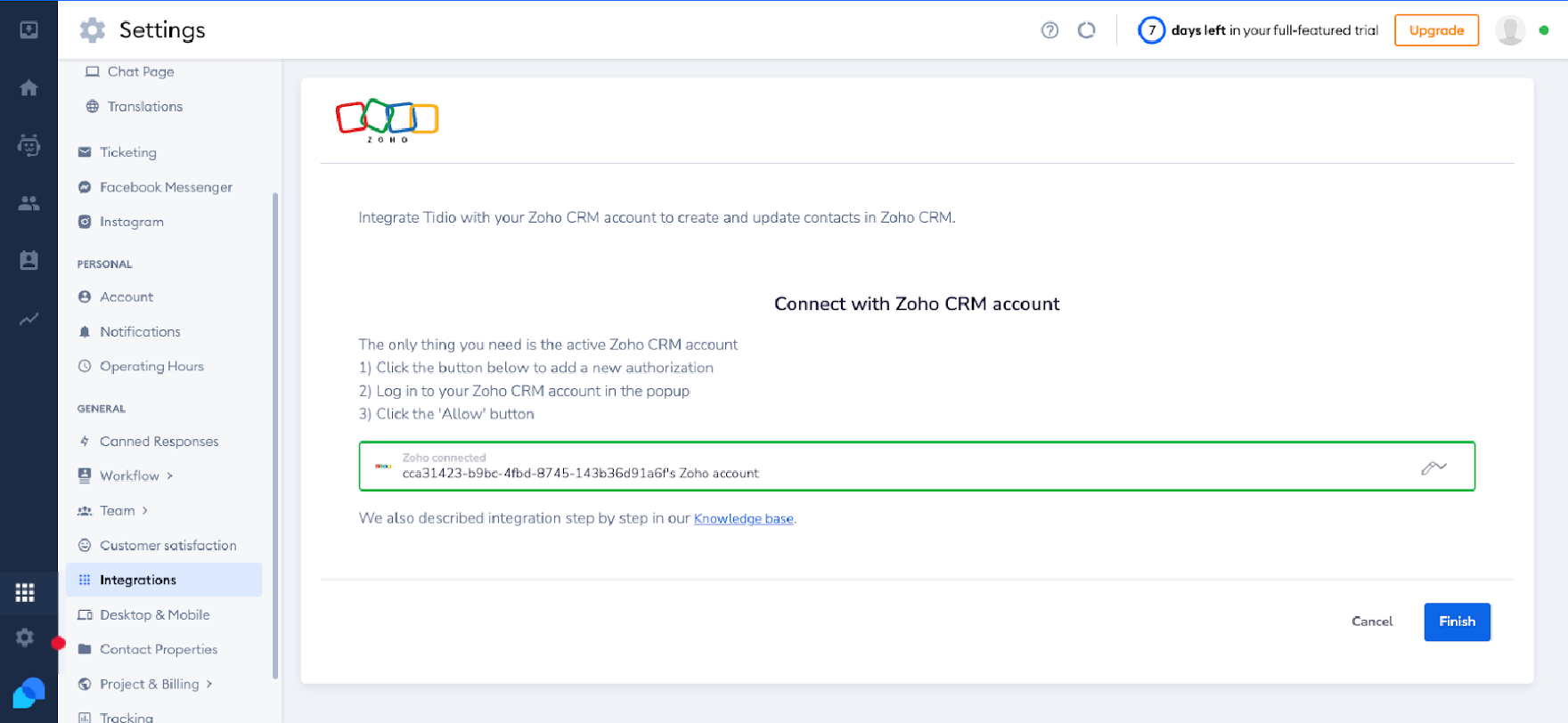Screen dimensions: 1568x723
Task: Click the Cancel button
Action: pyautogui.click(x=1371, y=621)
